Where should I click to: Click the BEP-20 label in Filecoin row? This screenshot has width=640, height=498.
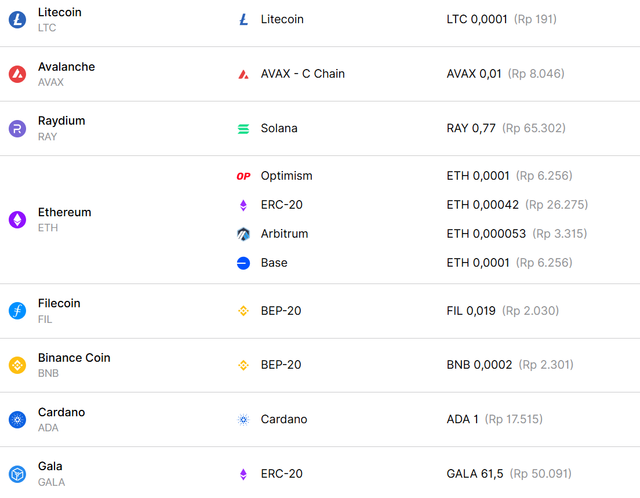pos(281,311)
